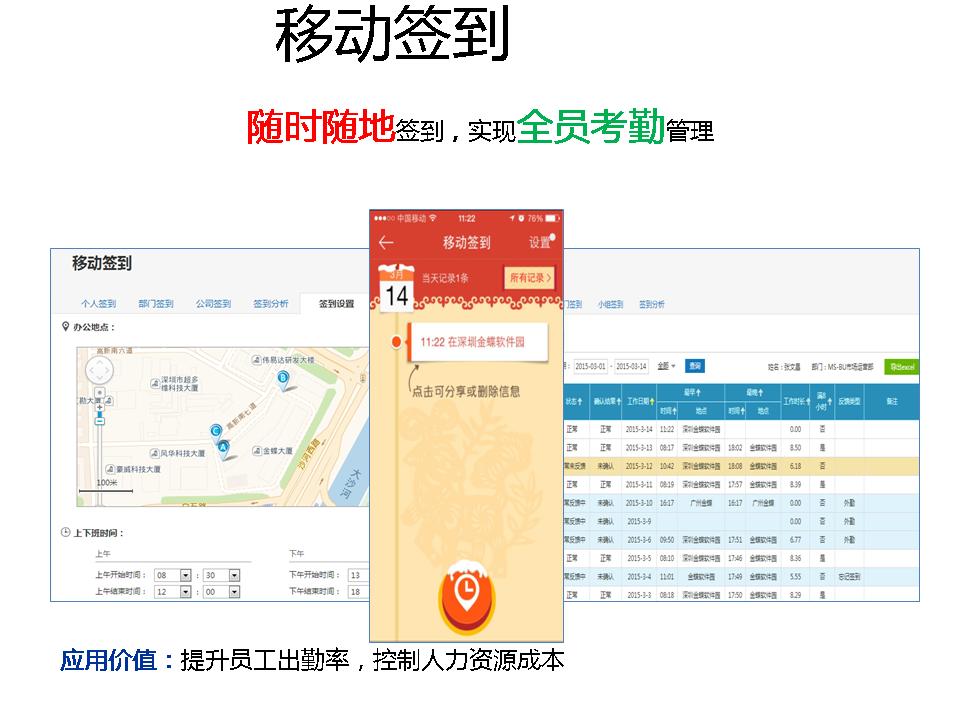Image resolution: width=960 pixels, height=720 pixels.
Task: Click map marker C
Action: click(215, 431)
